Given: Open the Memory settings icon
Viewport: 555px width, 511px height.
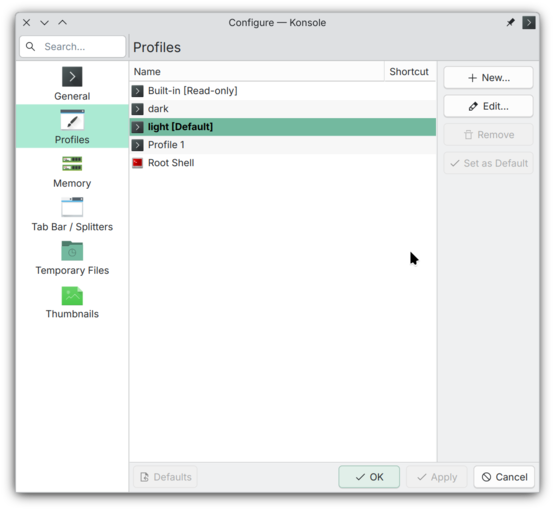Looking at the screenshot, I should [x=72, y=163].
